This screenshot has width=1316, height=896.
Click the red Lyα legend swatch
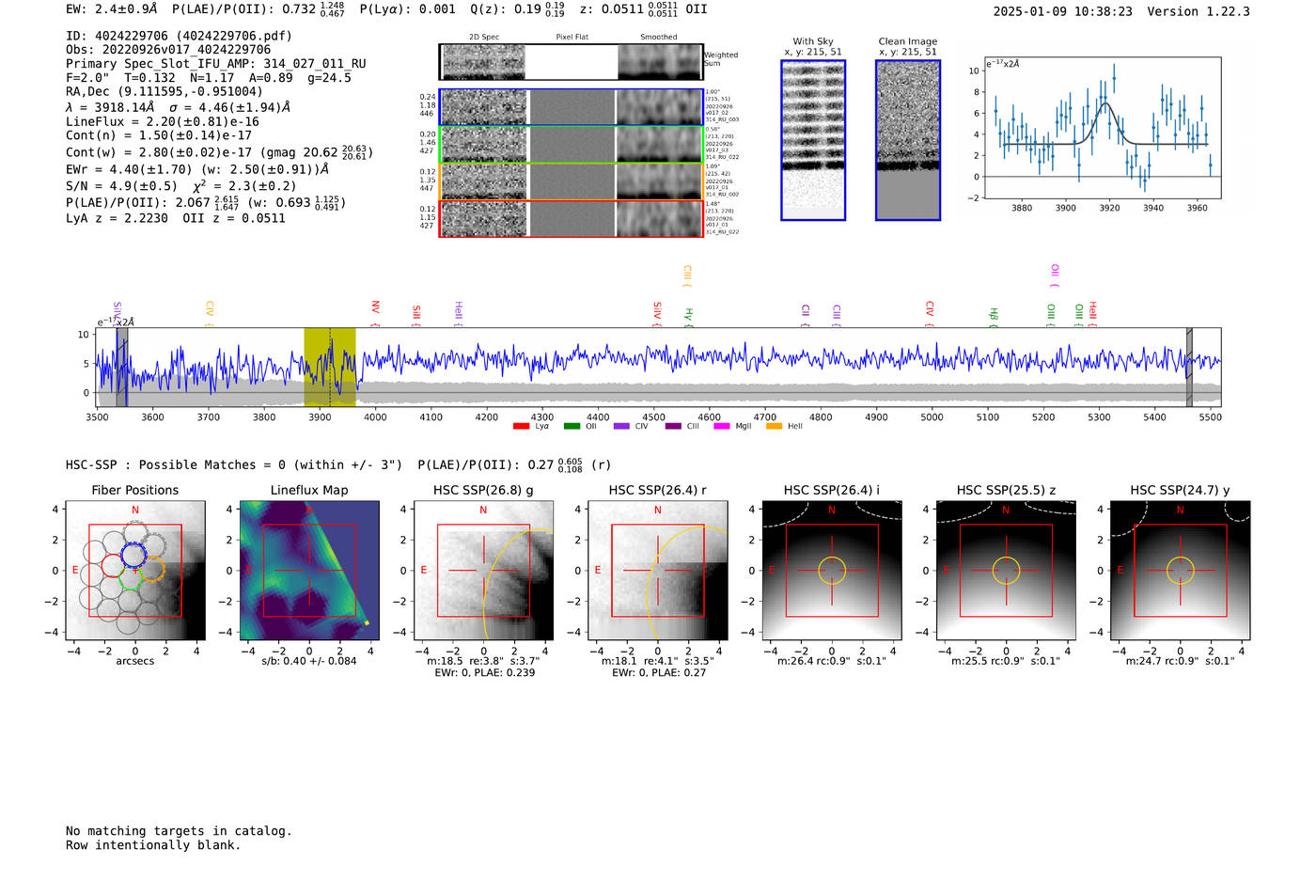click(521, 426)
